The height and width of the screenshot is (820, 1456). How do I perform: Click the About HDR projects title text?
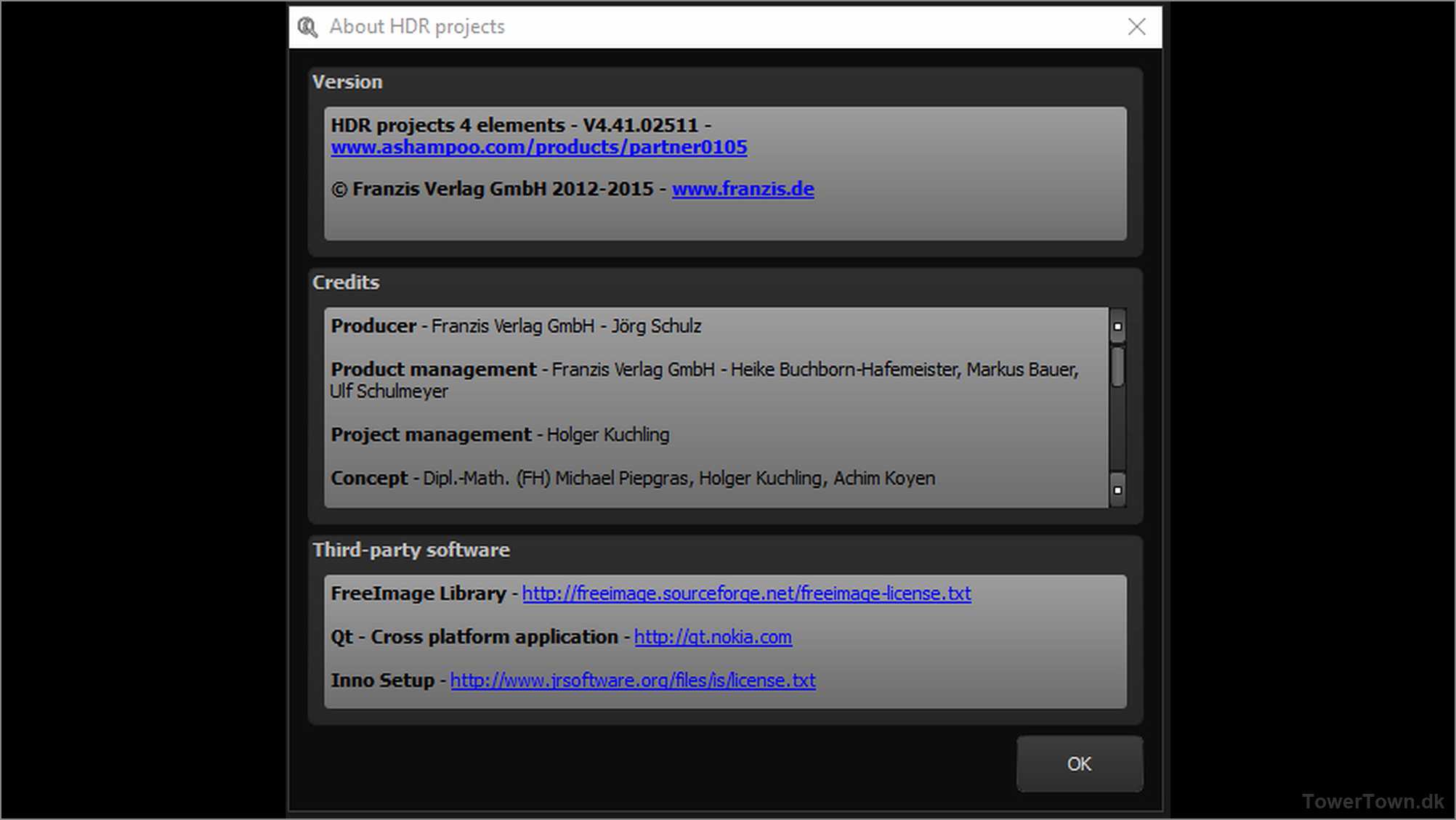coord(416,27)
